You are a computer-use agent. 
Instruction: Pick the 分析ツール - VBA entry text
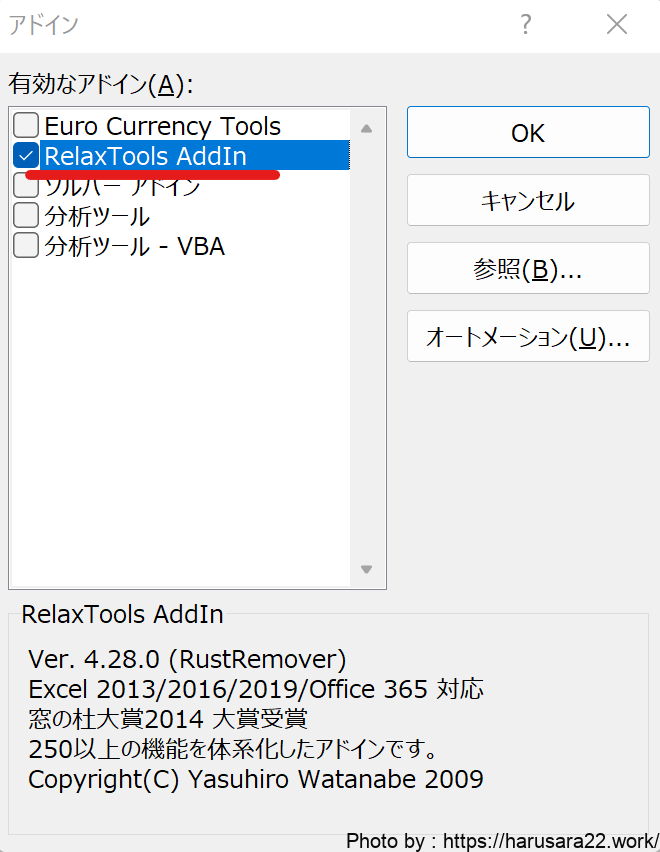tap(134, 245)
